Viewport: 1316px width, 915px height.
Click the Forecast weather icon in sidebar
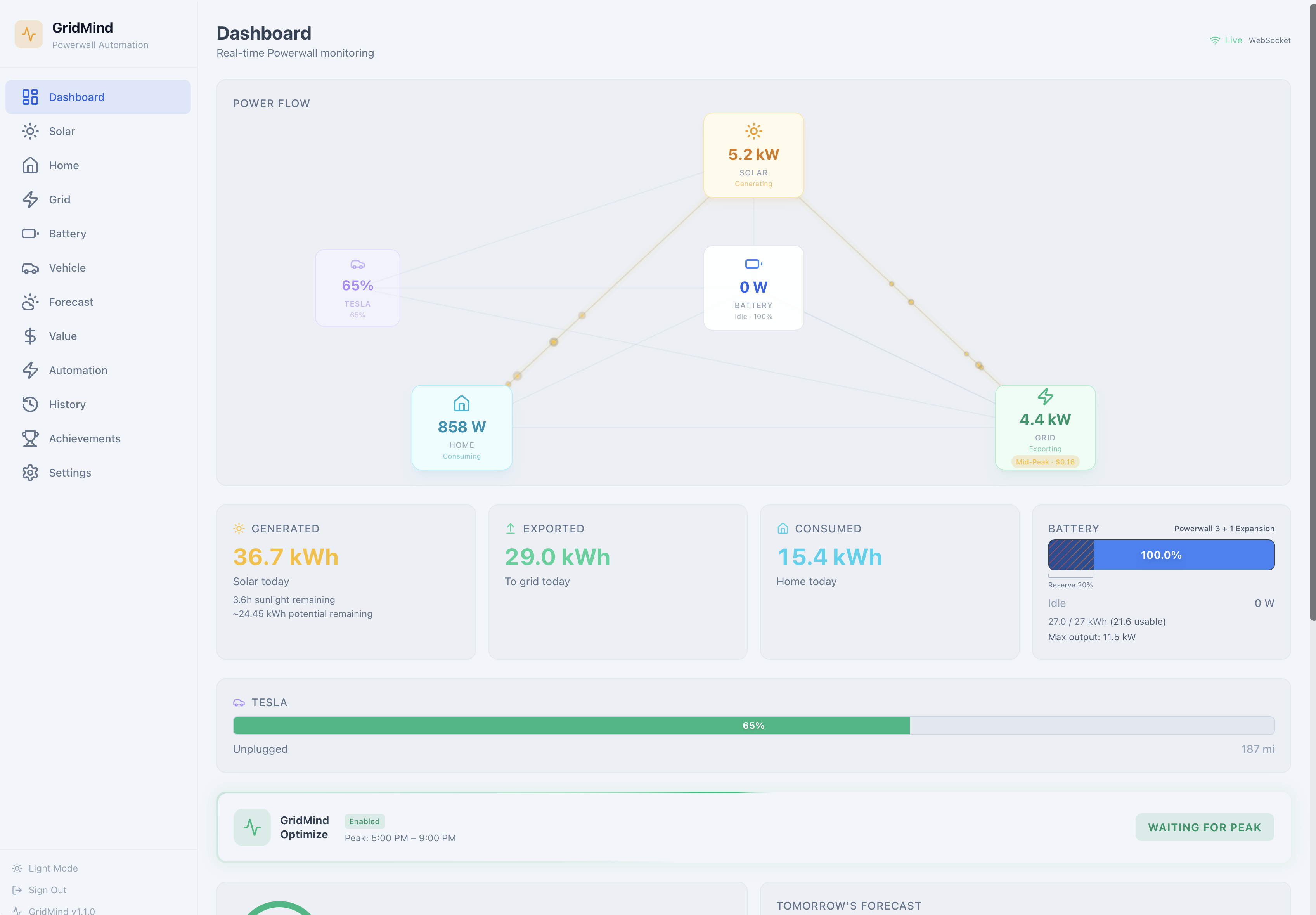(x=30, y=302)
